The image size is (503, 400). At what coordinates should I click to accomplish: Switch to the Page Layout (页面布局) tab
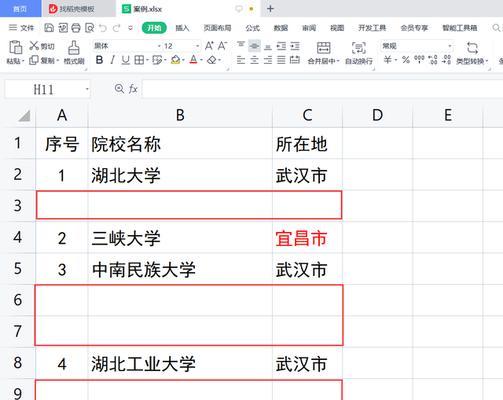pos(217,28)
